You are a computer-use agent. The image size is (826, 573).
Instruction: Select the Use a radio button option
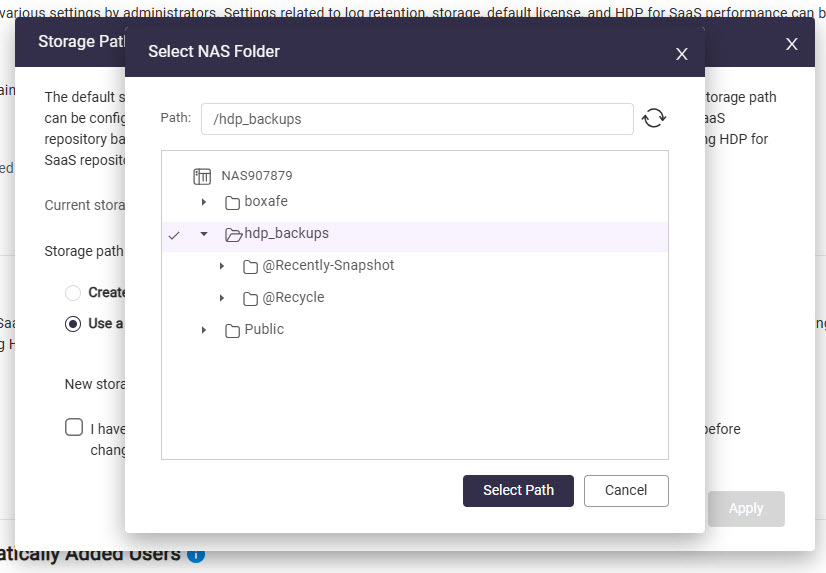pyautogui.click(x=73, y=323)
